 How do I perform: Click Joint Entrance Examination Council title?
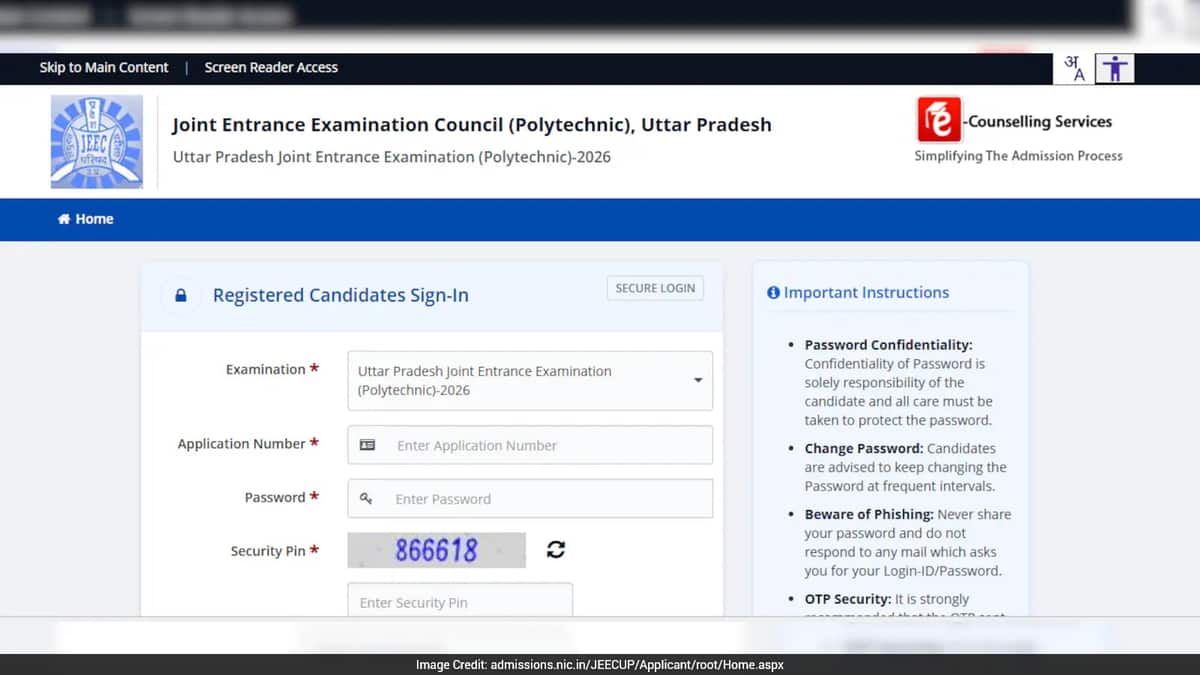(x=472, y=125)
